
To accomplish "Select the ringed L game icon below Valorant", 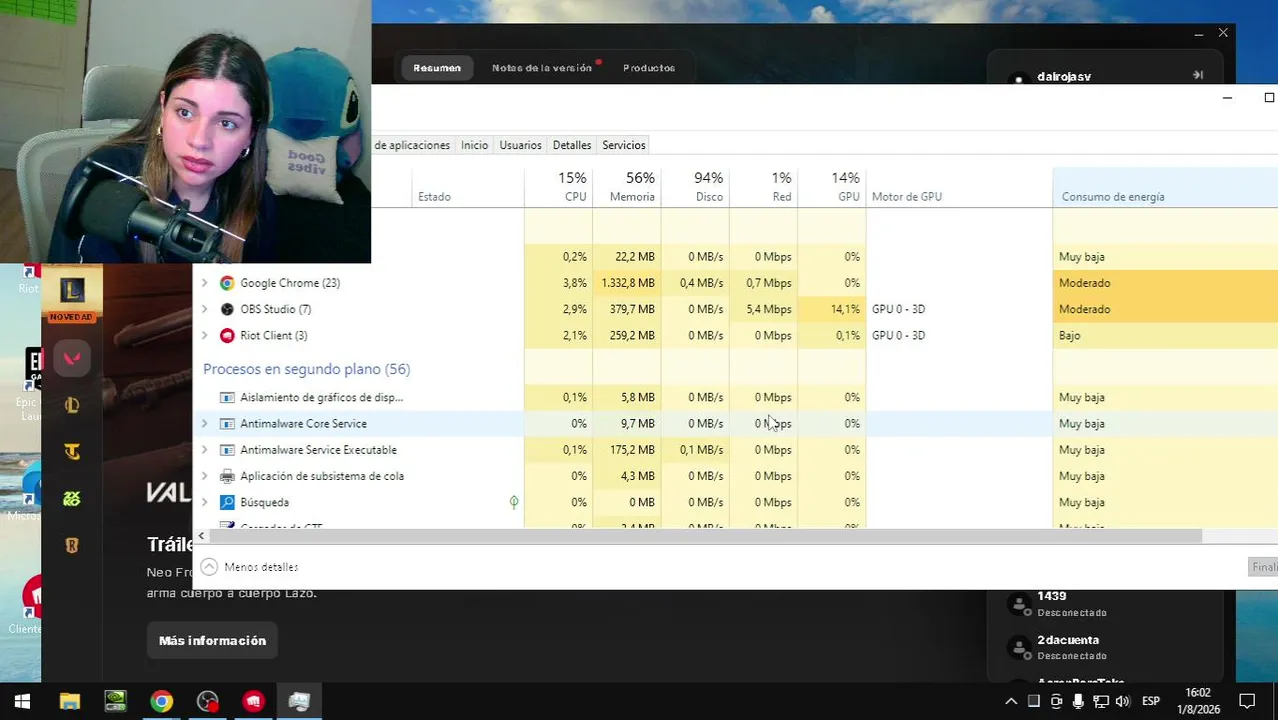I will click(x=72, y=405).
